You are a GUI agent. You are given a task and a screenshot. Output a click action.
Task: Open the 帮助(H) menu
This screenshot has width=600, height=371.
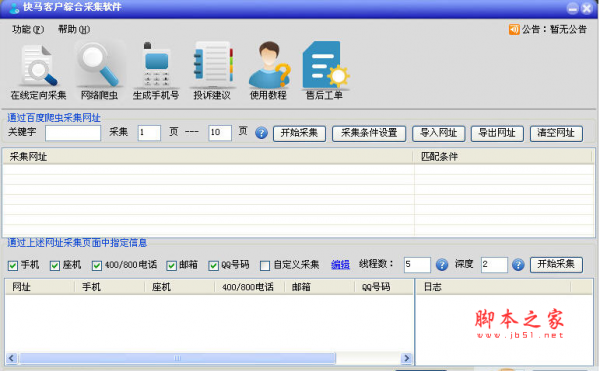pyautogui.click(x=74, y=29)
